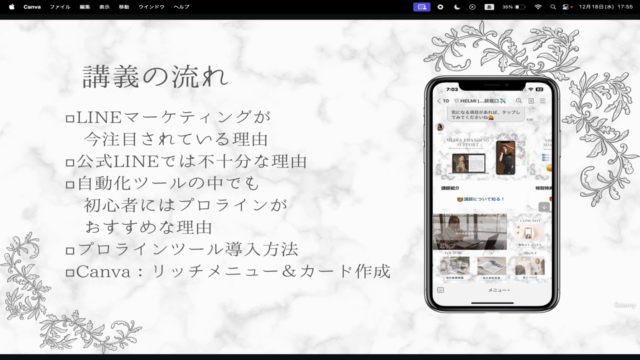Open the 表示 menu
Screen dimensions: 640x360
[104, 7]
